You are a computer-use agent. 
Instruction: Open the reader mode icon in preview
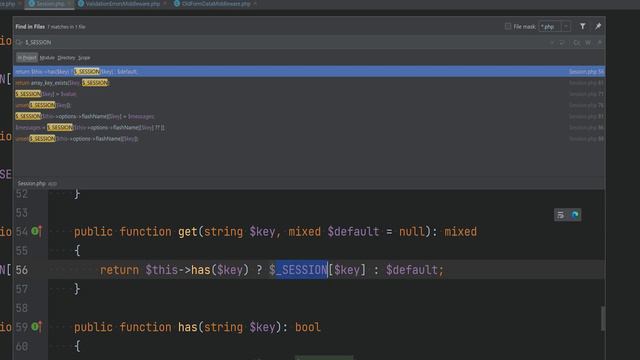561,215
